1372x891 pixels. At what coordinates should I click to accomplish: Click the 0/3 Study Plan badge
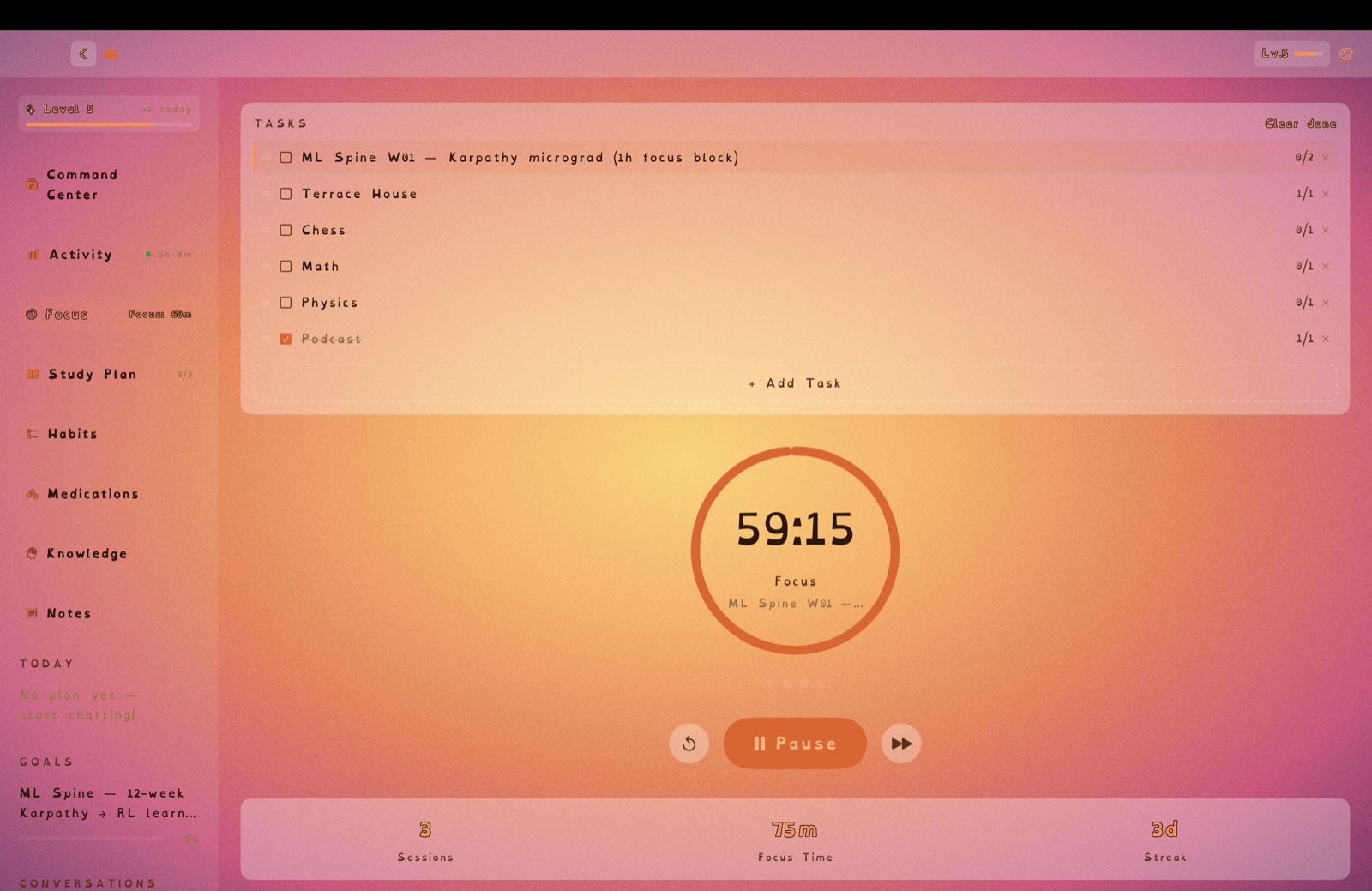[x=184, y=374]
